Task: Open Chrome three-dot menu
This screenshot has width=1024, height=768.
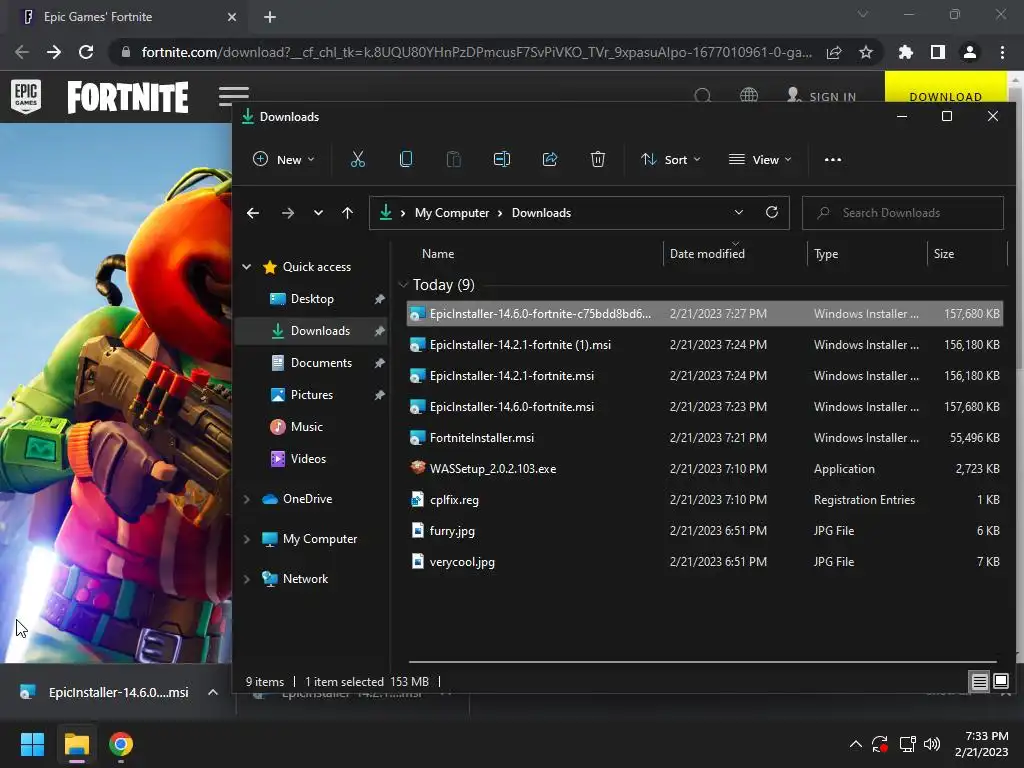Action: 1002,52
